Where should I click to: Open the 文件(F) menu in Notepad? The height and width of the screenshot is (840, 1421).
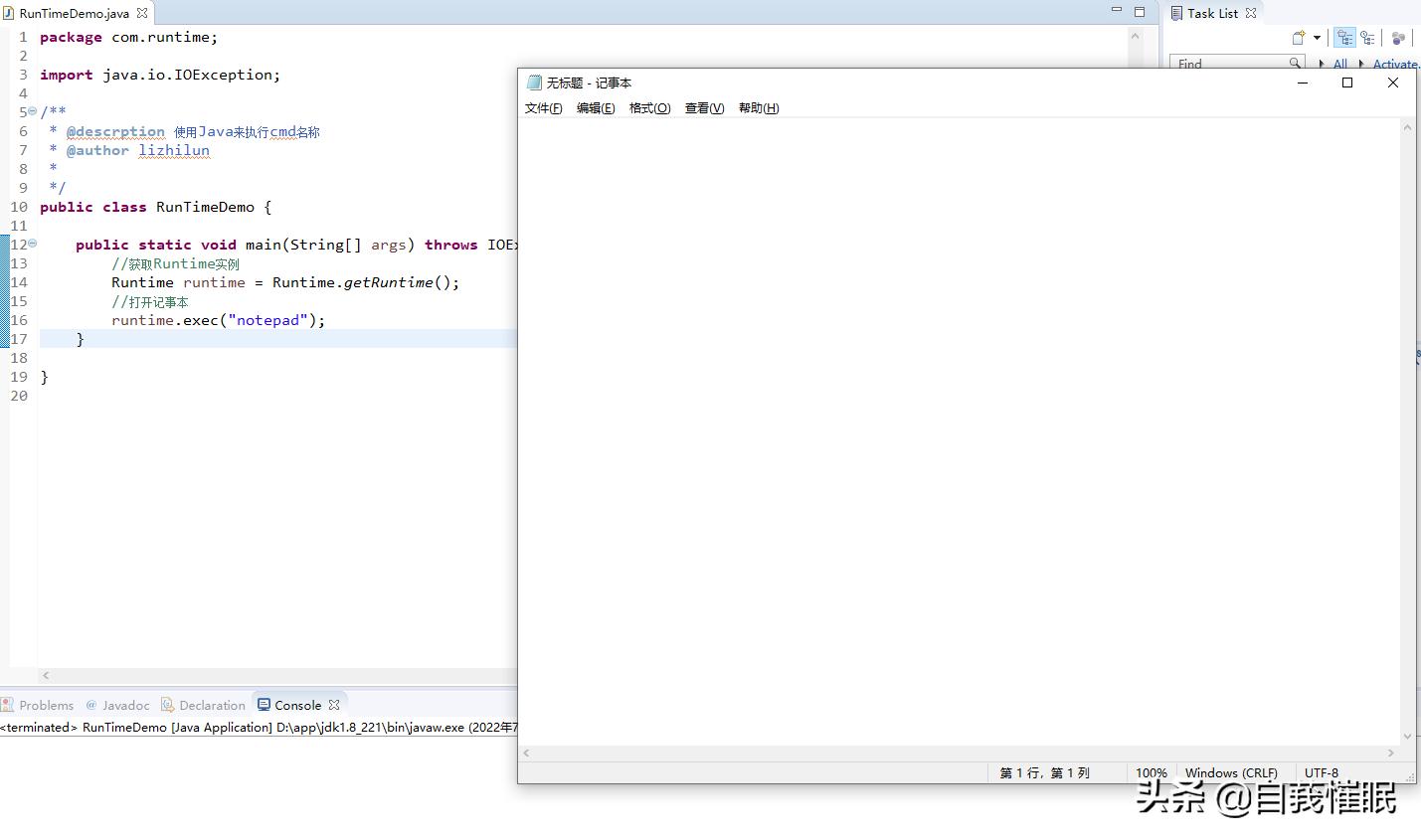(x=543, y=107)
